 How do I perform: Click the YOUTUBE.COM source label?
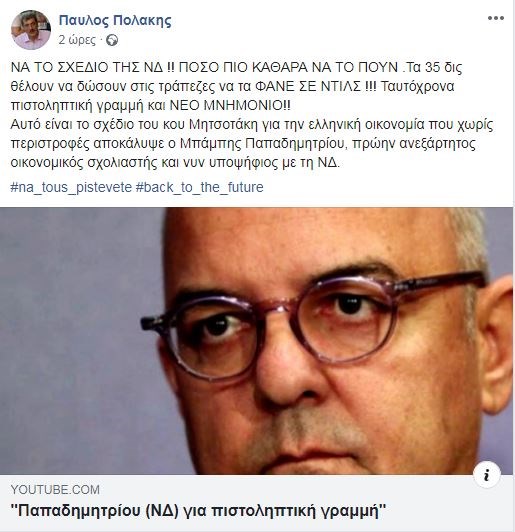[55, 490]
